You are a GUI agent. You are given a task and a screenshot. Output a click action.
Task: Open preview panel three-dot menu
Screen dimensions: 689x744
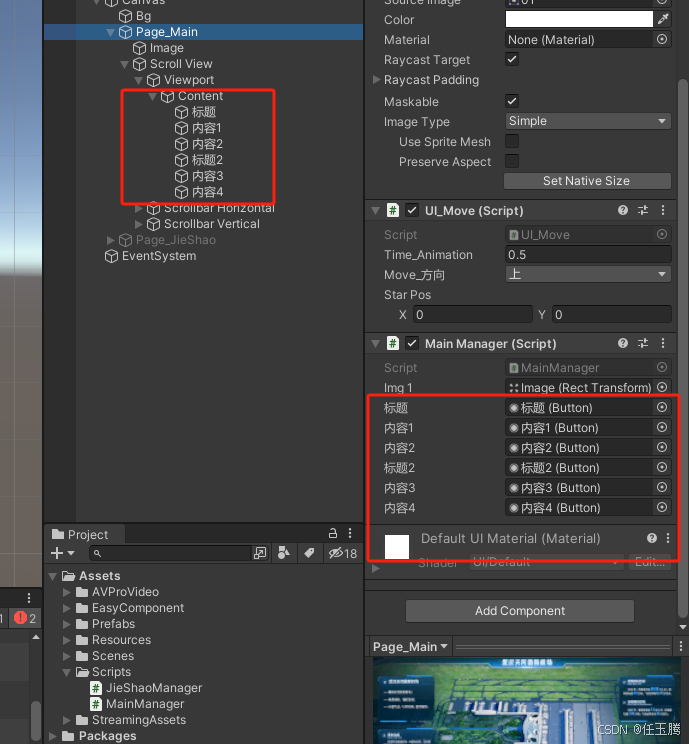(680, 646)
